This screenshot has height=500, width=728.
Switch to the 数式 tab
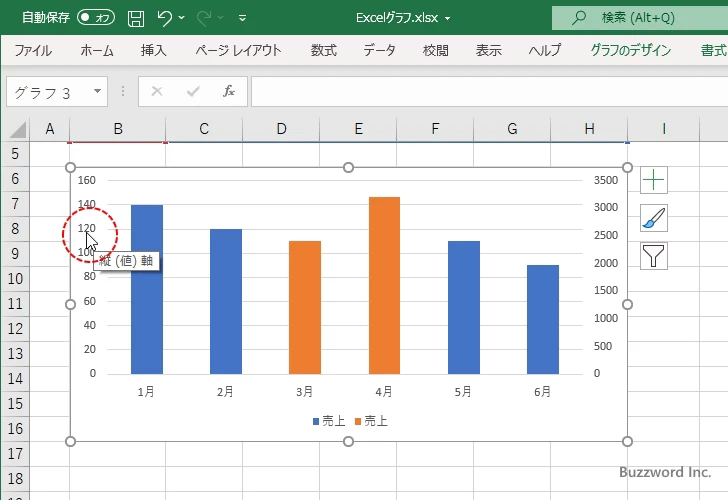[324, 50]
